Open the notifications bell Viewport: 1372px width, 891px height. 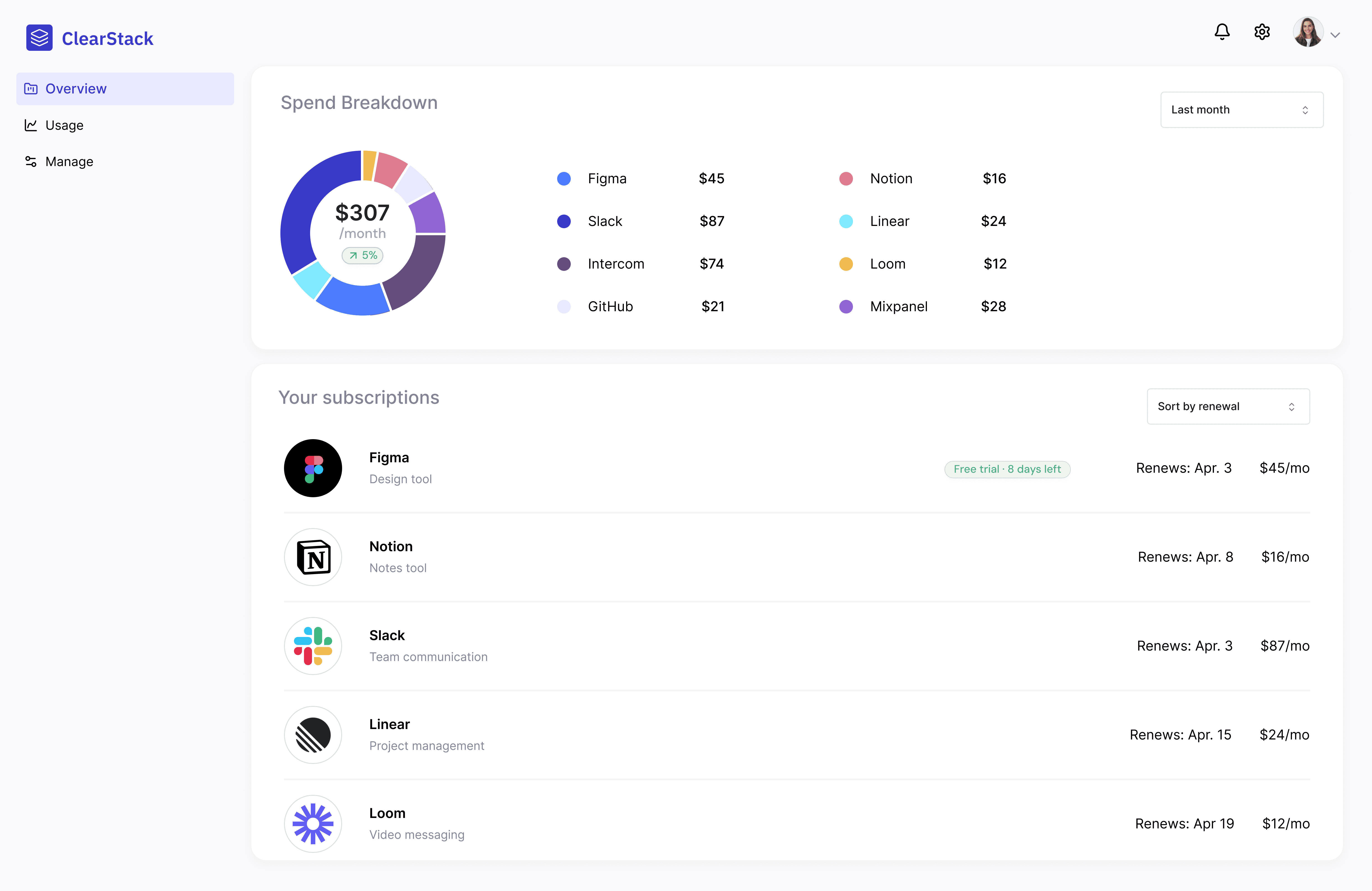pyautogui.click(x=1222, y=32)
